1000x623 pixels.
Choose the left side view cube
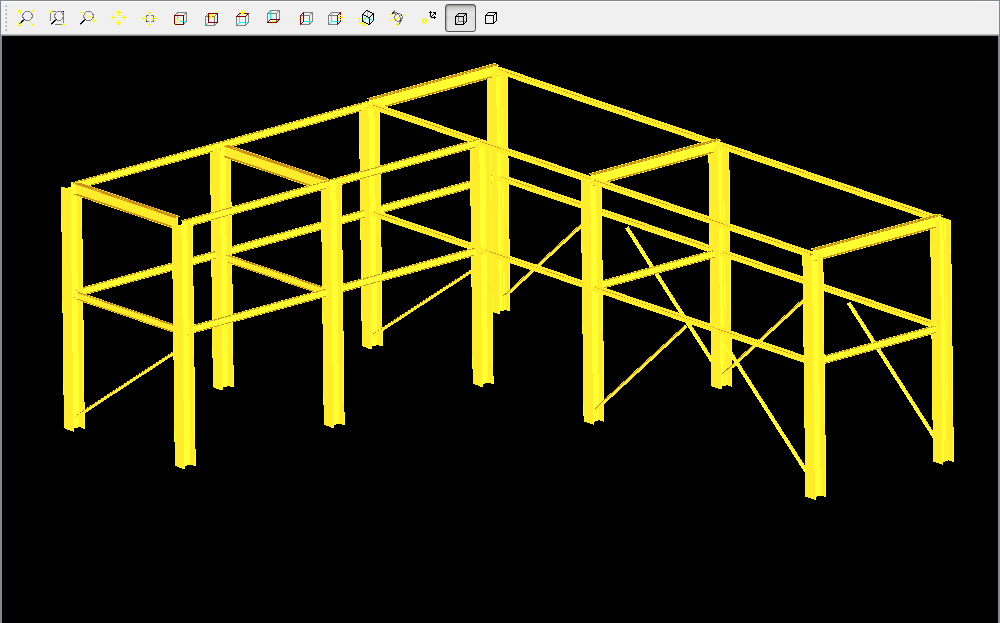click(305, 18)
